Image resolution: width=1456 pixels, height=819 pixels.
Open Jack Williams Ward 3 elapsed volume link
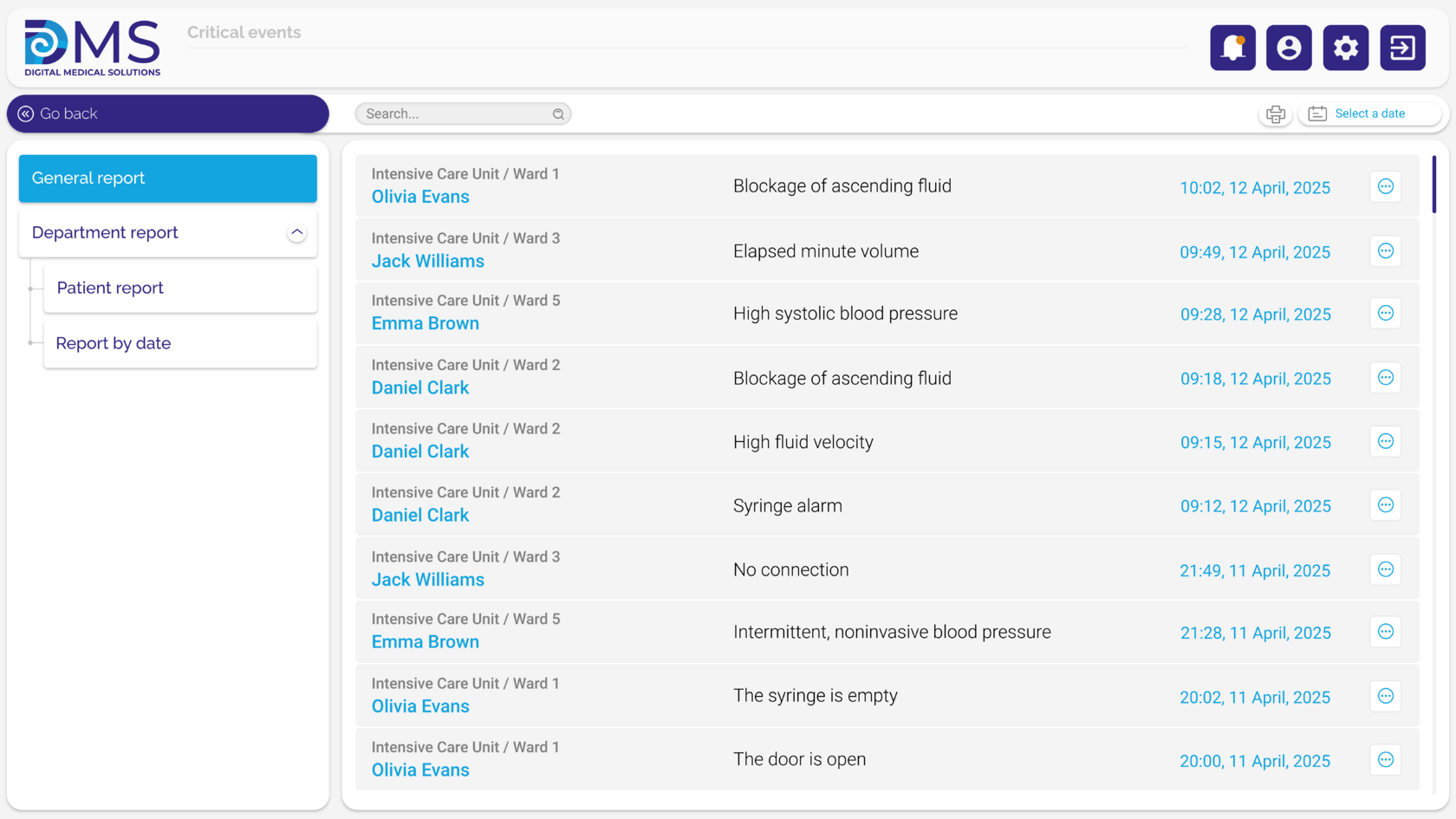(428, 261)
